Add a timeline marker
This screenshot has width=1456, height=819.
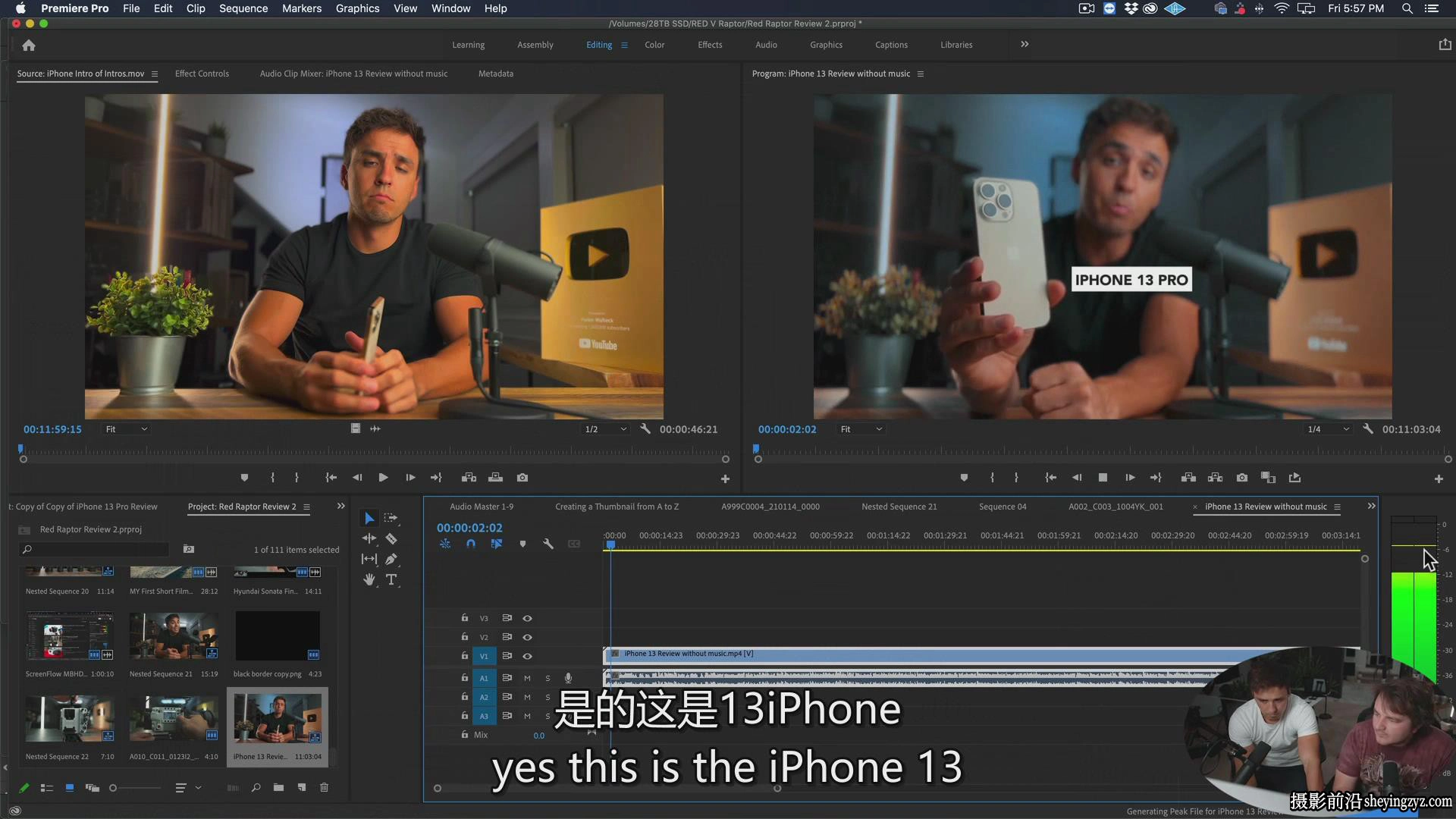[522, 544]
